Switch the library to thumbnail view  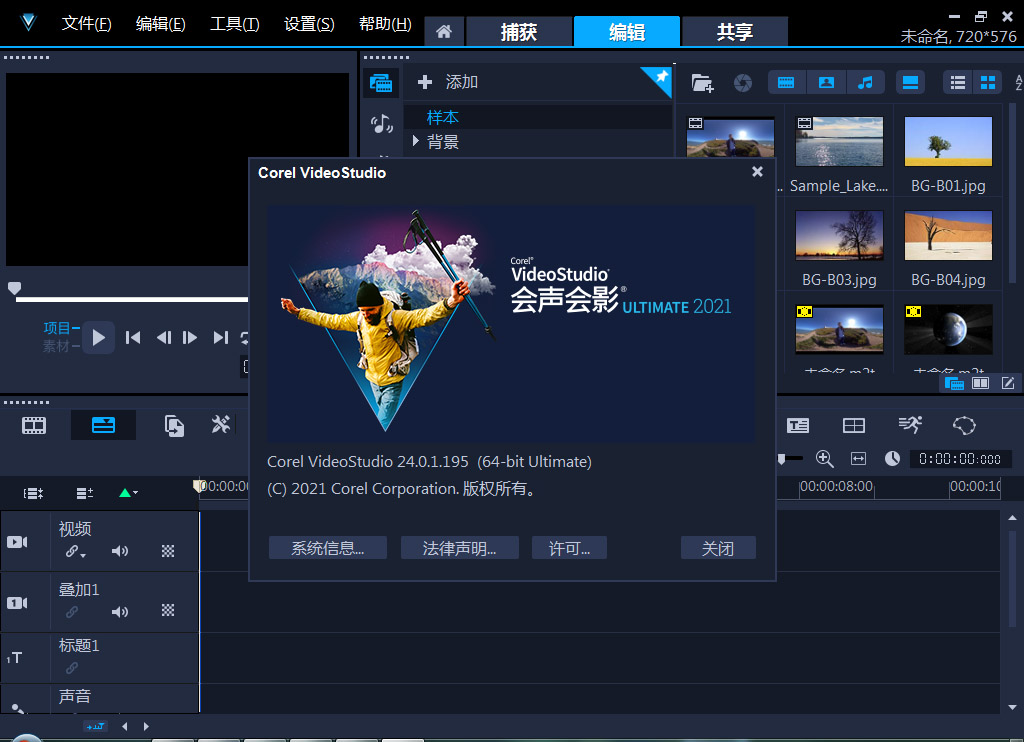click(988, 82)
